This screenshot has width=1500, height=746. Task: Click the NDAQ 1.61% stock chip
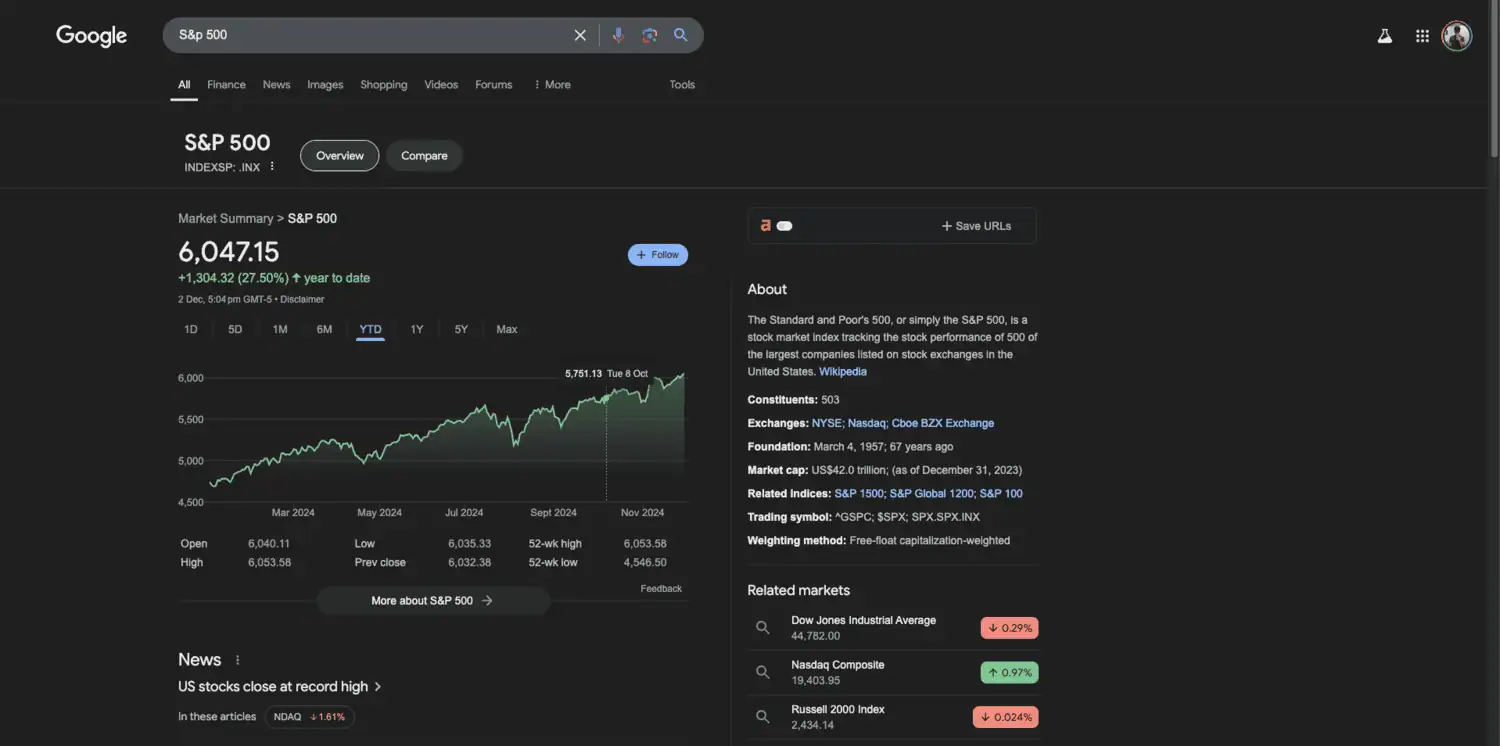coord(310,717)
